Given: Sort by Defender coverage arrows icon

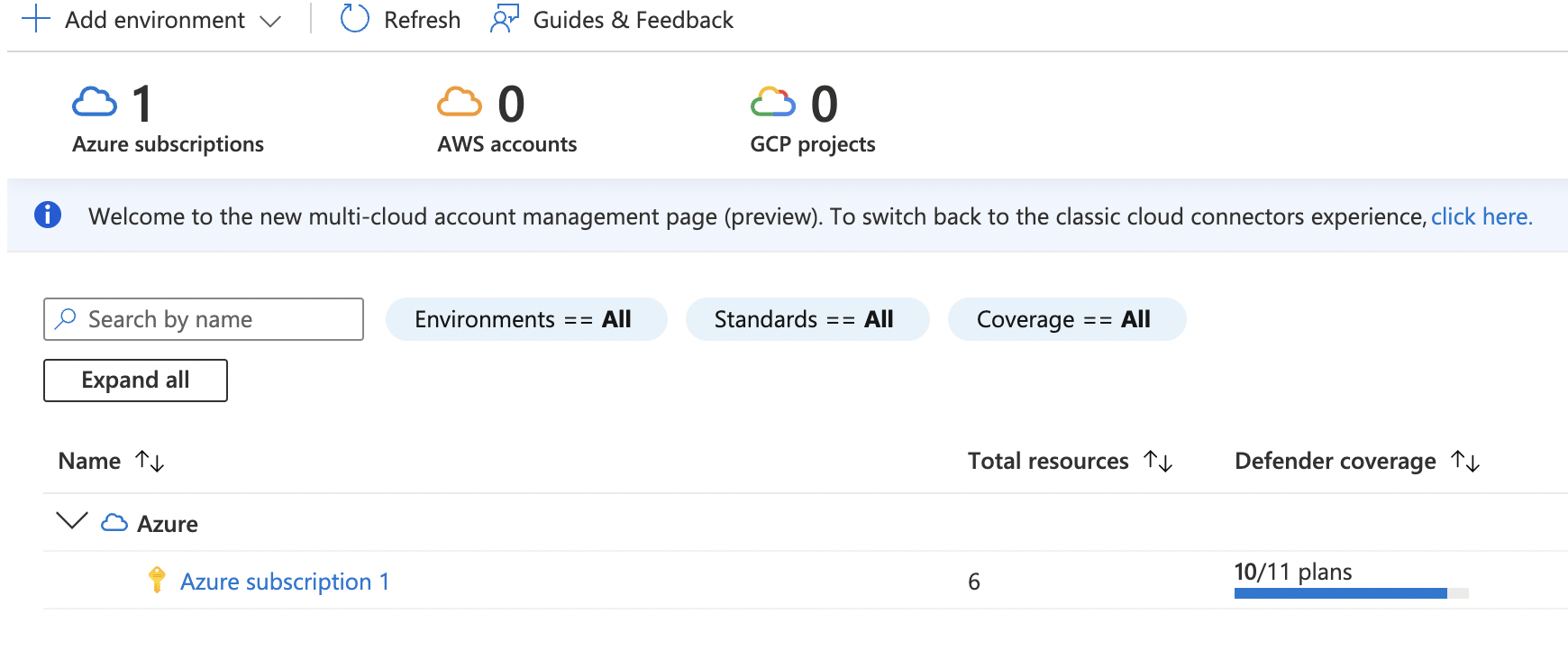Looking at the screenshot, I should (x=1465, y=461).
